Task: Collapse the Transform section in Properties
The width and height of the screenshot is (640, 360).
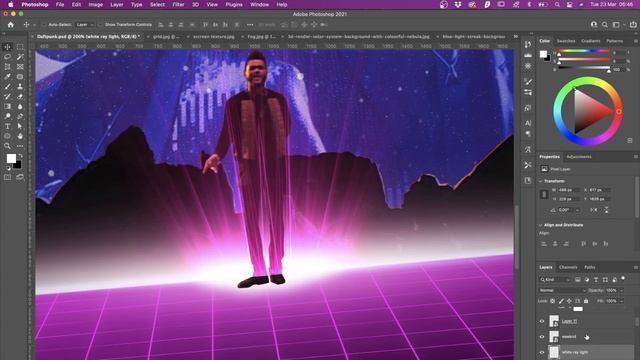Action: tap(541, 181)
